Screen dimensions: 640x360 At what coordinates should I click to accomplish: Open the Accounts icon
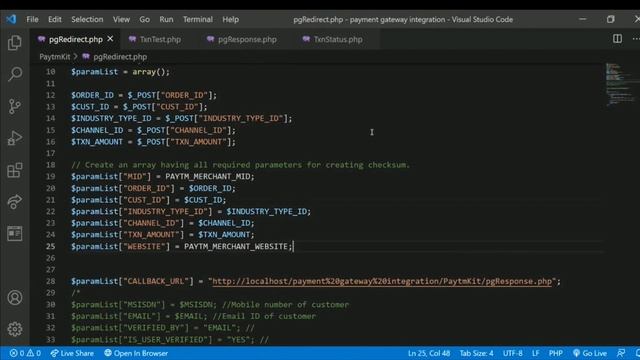pos(15,298)
